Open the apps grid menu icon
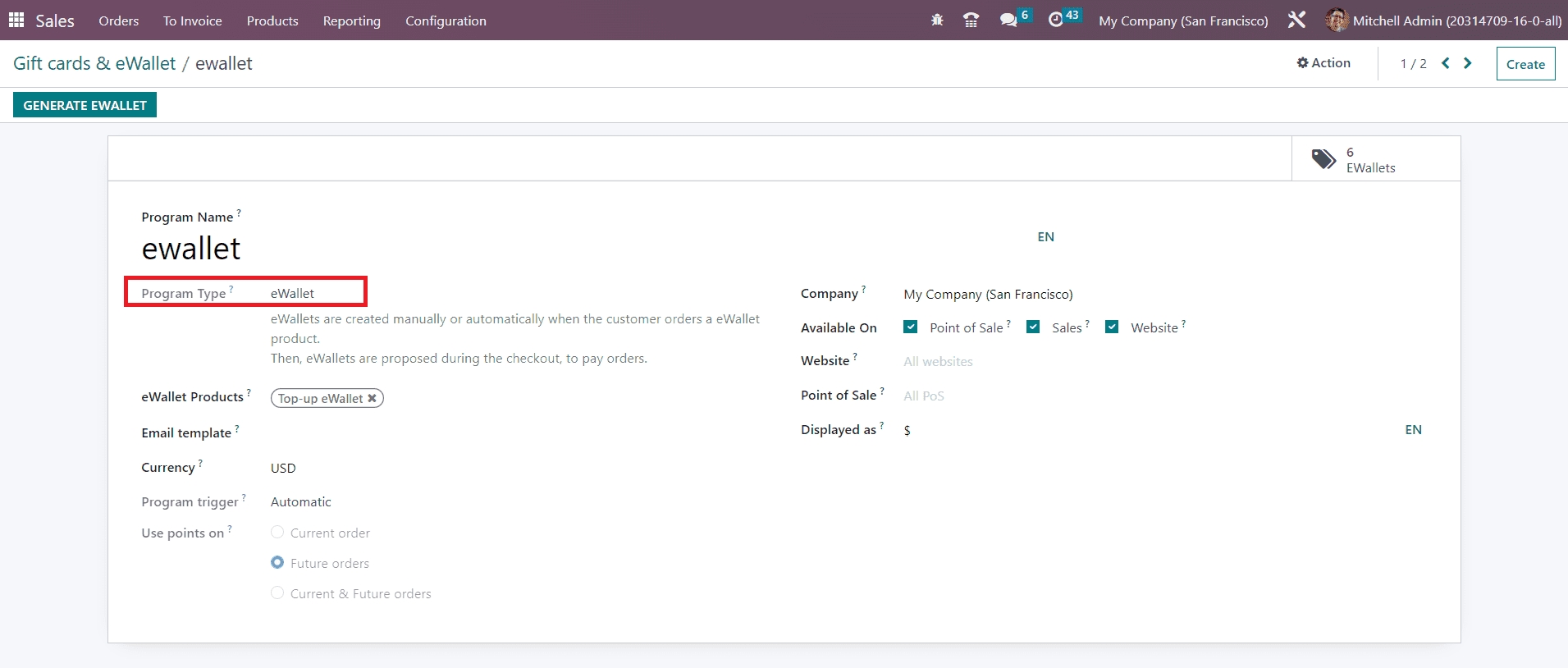Image resolution: width=1568 pixels, height=668 pixels. pos(16,21)
